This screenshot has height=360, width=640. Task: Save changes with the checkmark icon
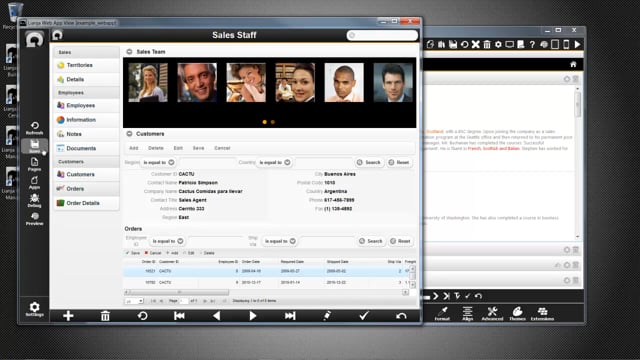(364, 316)
